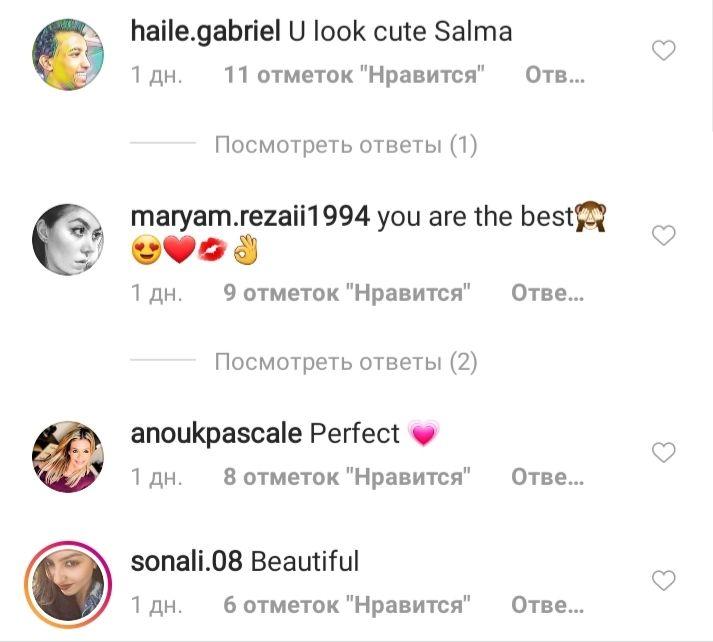Image resolution: width=713 pixels, height=642 pixels.
Task: Like anoukpascale's comment with heart icon
Action: click(663, 452)
